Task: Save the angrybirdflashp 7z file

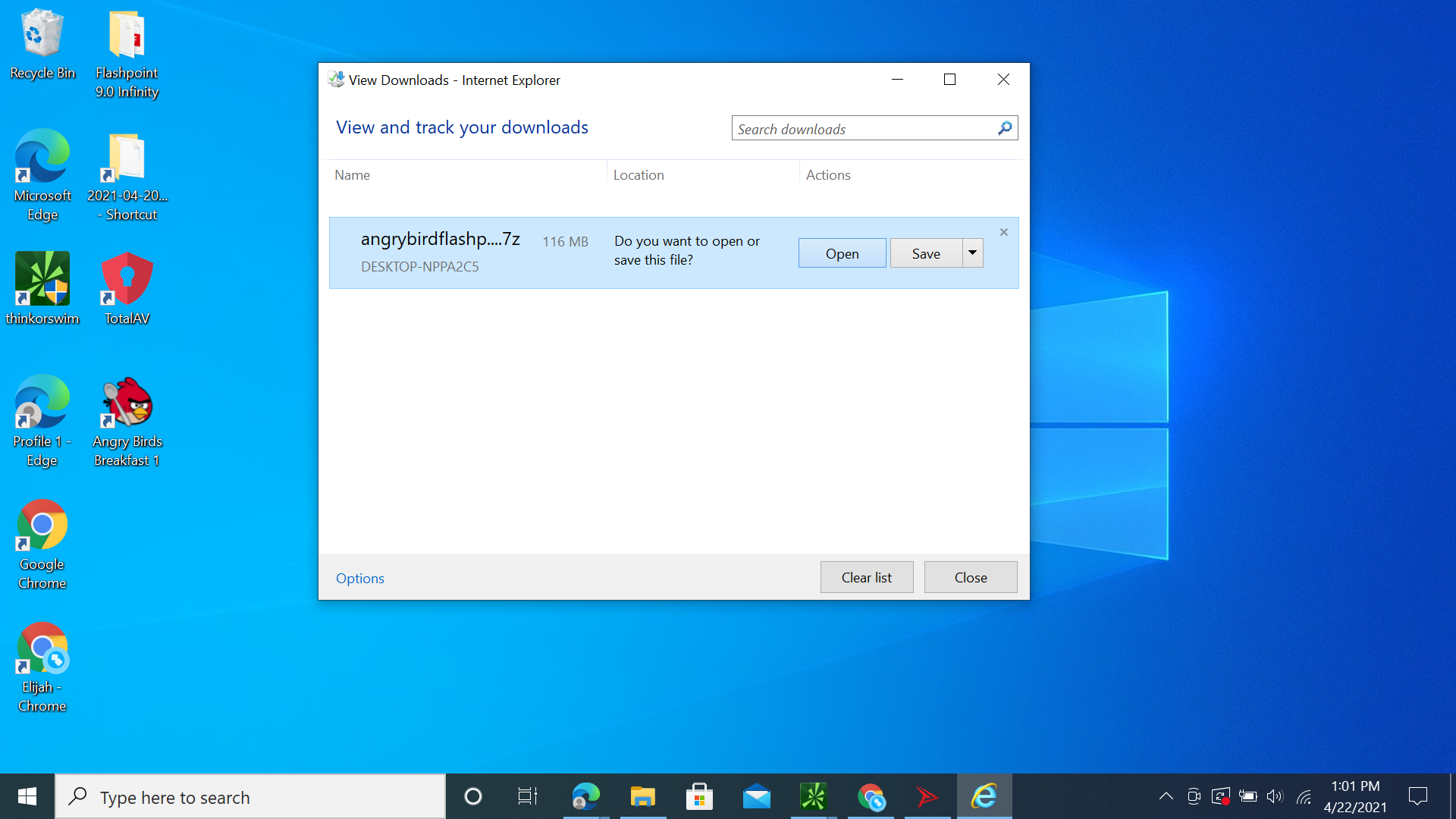Action: pyautogui.click(x=926, y=253)
